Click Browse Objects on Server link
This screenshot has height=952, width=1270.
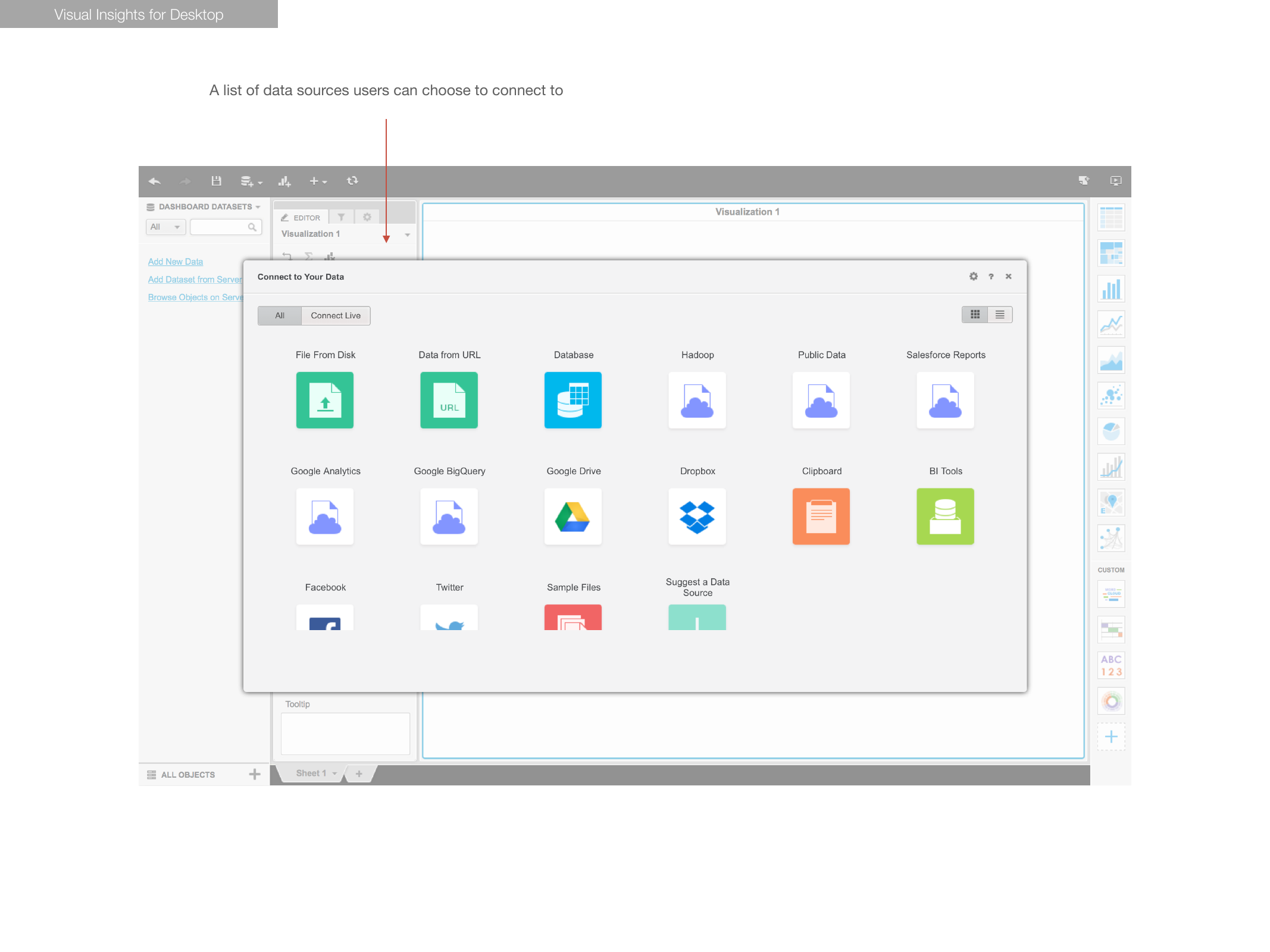(x=196, y=297)
